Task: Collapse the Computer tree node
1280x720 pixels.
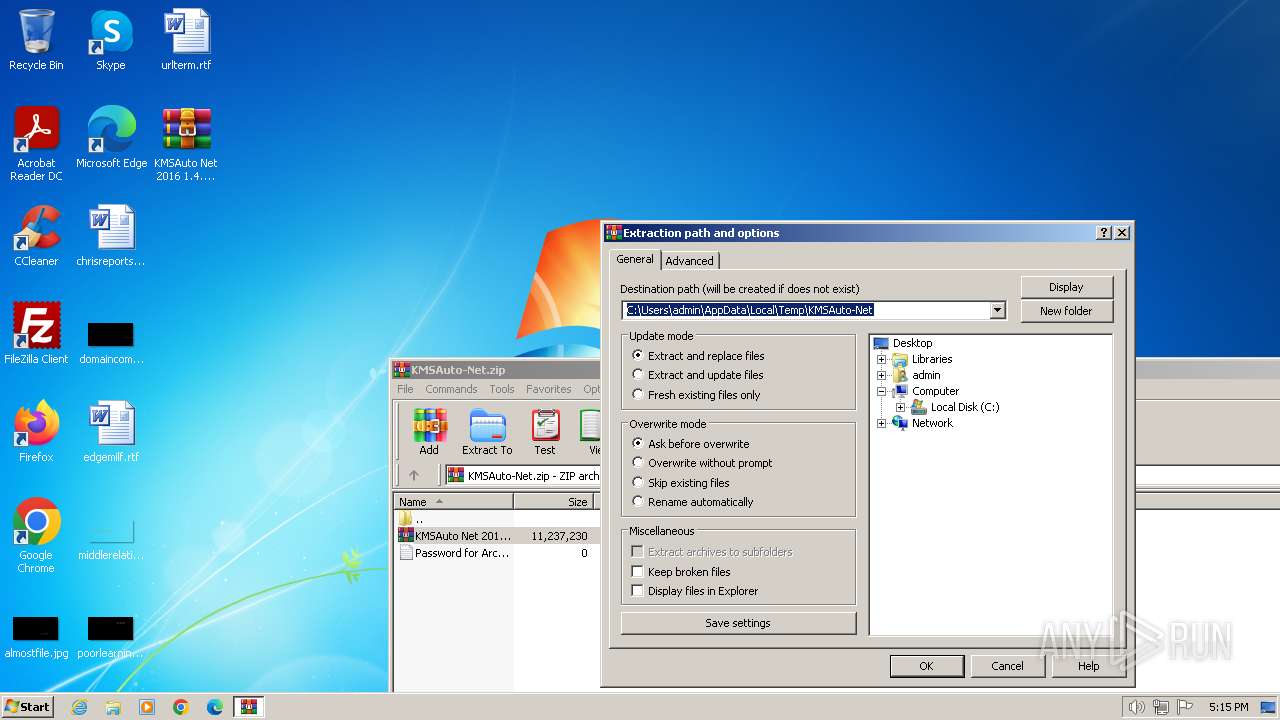Action: 882,391
